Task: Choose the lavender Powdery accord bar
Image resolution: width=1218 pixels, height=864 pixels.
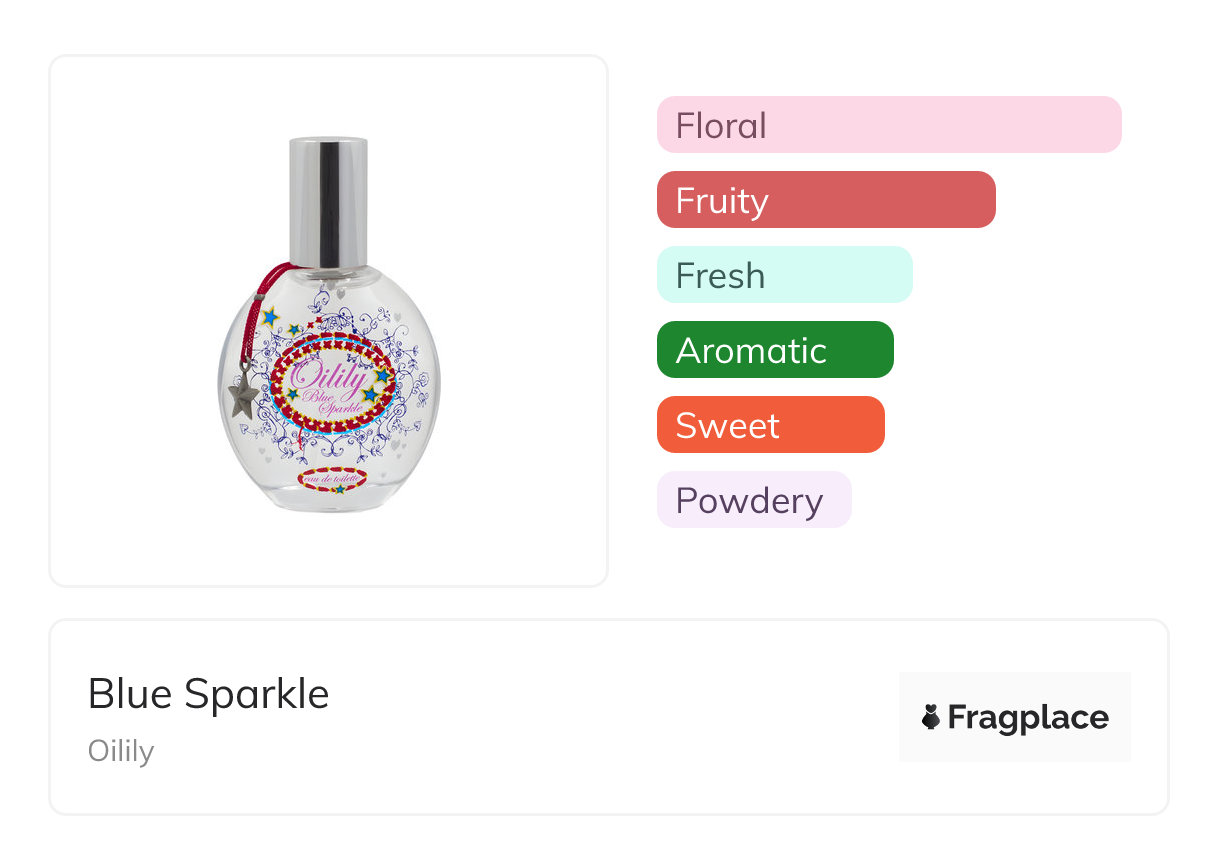Action: click(754, 500)
